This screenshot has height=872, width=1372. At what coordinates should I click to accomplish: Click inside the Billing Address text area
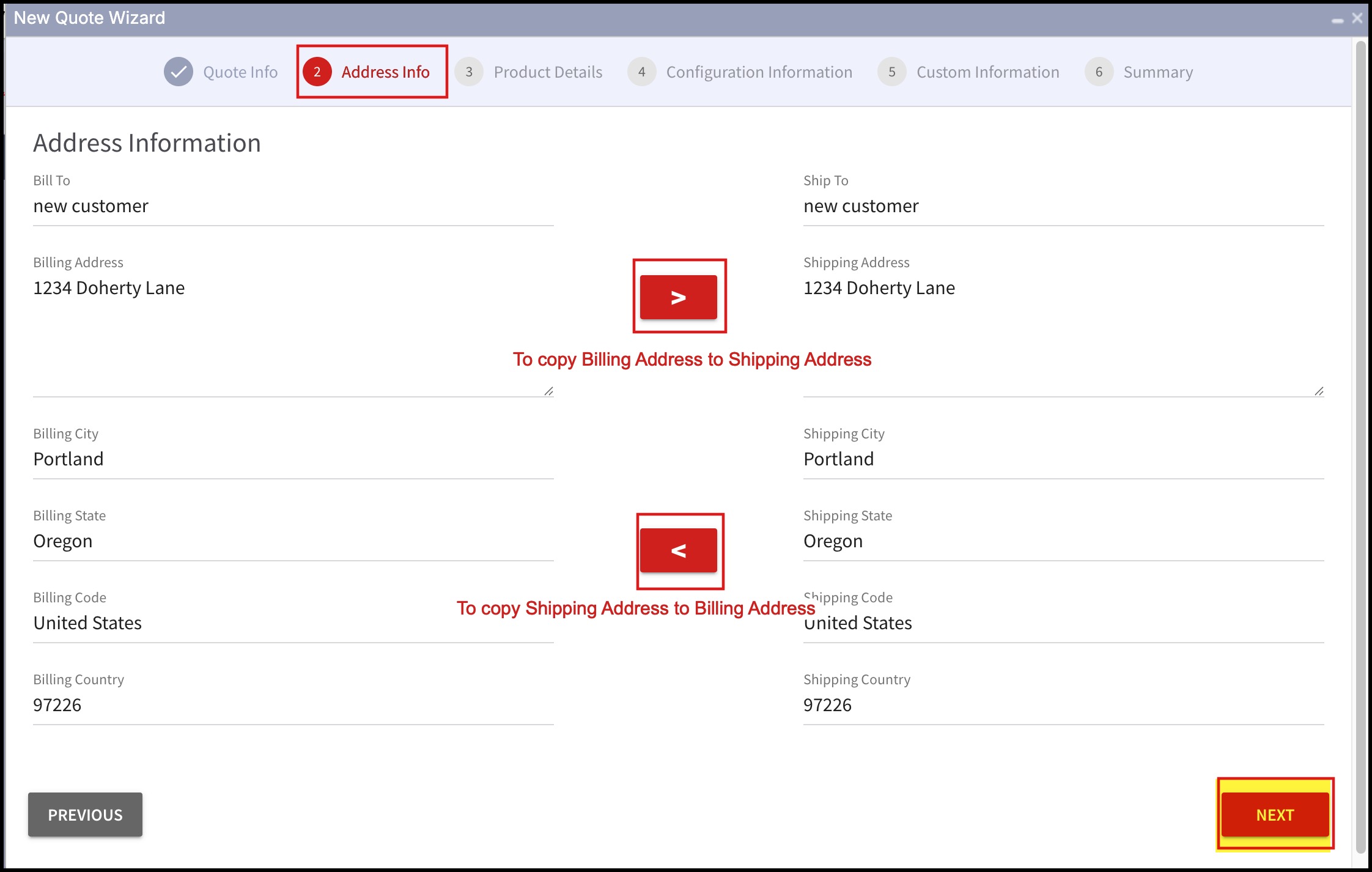click(x=293, y=335)
